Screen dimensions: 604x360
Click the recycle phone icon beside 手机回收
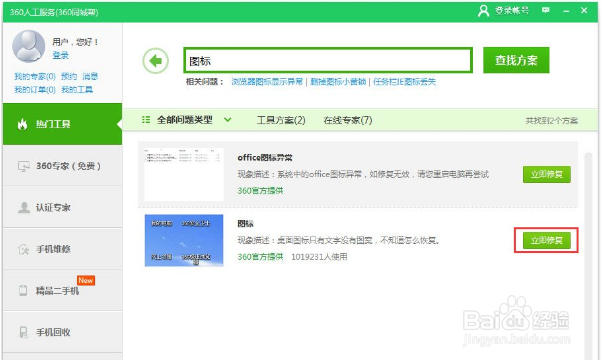click(23, 332)
